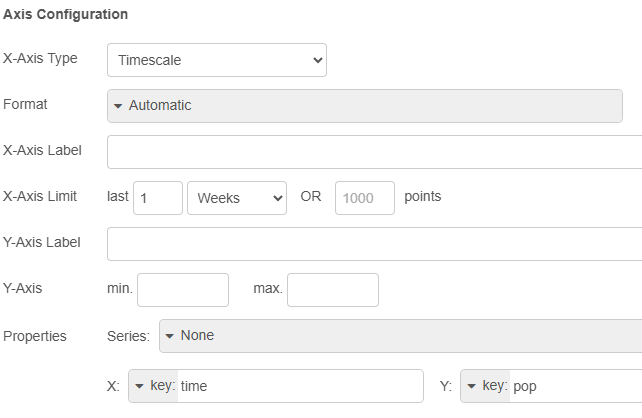Click the X property field containing time
Screen dimensions: 642x418
[x=299, y=386]
